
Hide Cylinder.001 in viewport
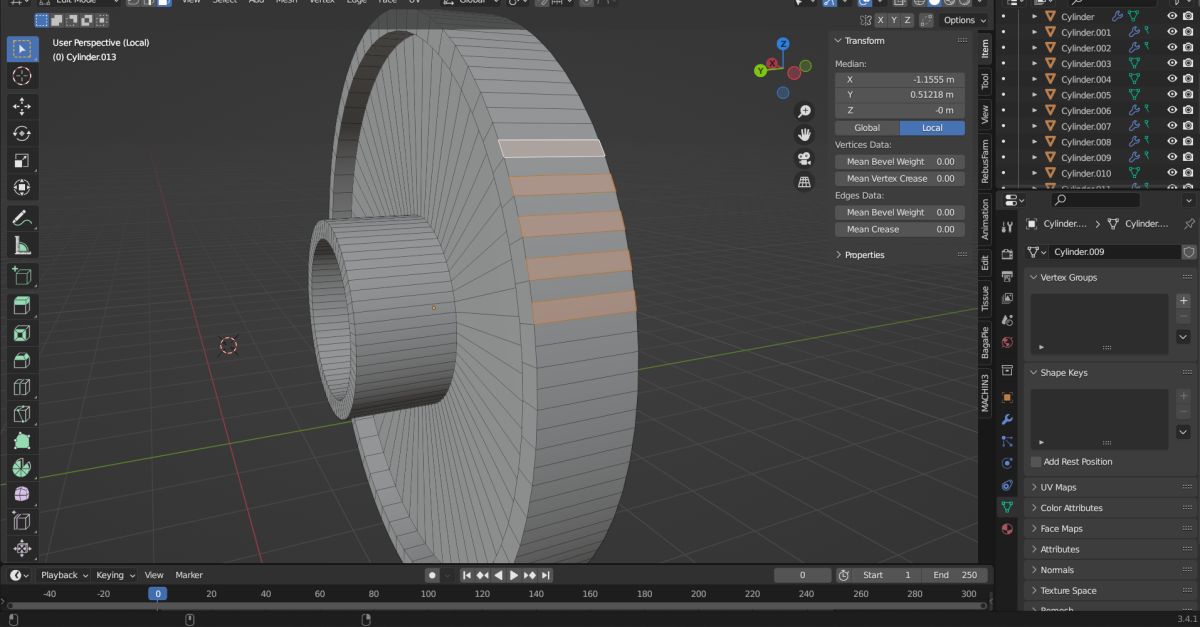pos(1172,32)
